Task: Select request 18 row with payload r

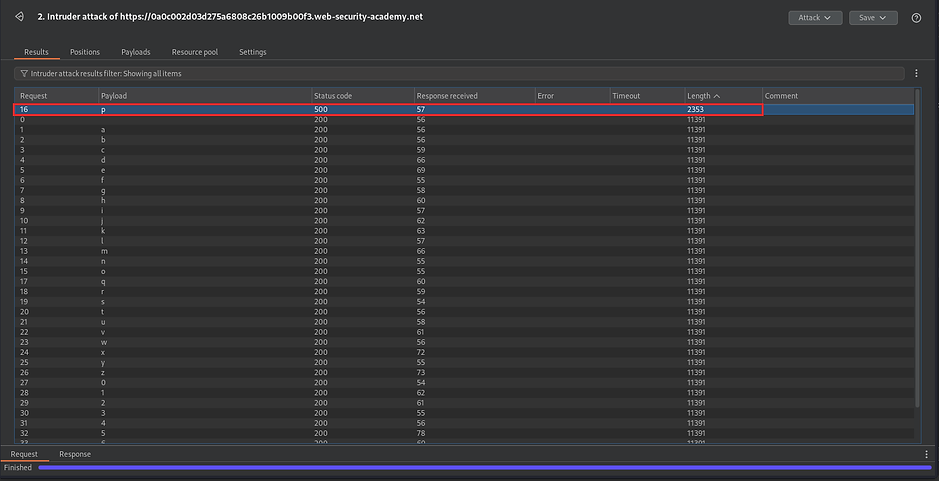Action: tap(465, 292)
